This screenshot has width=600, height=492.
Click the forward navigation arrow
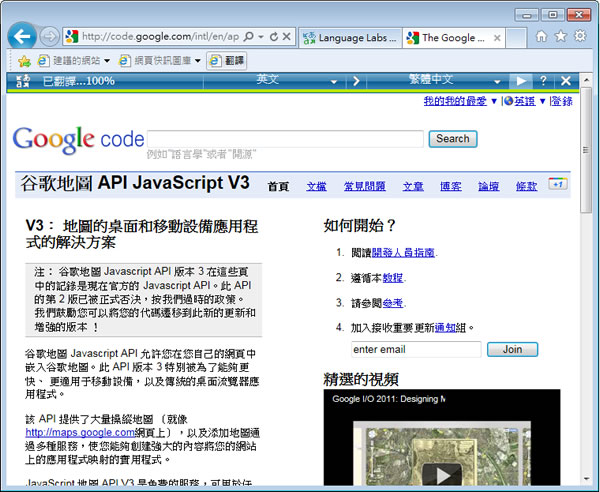(49, 37)
